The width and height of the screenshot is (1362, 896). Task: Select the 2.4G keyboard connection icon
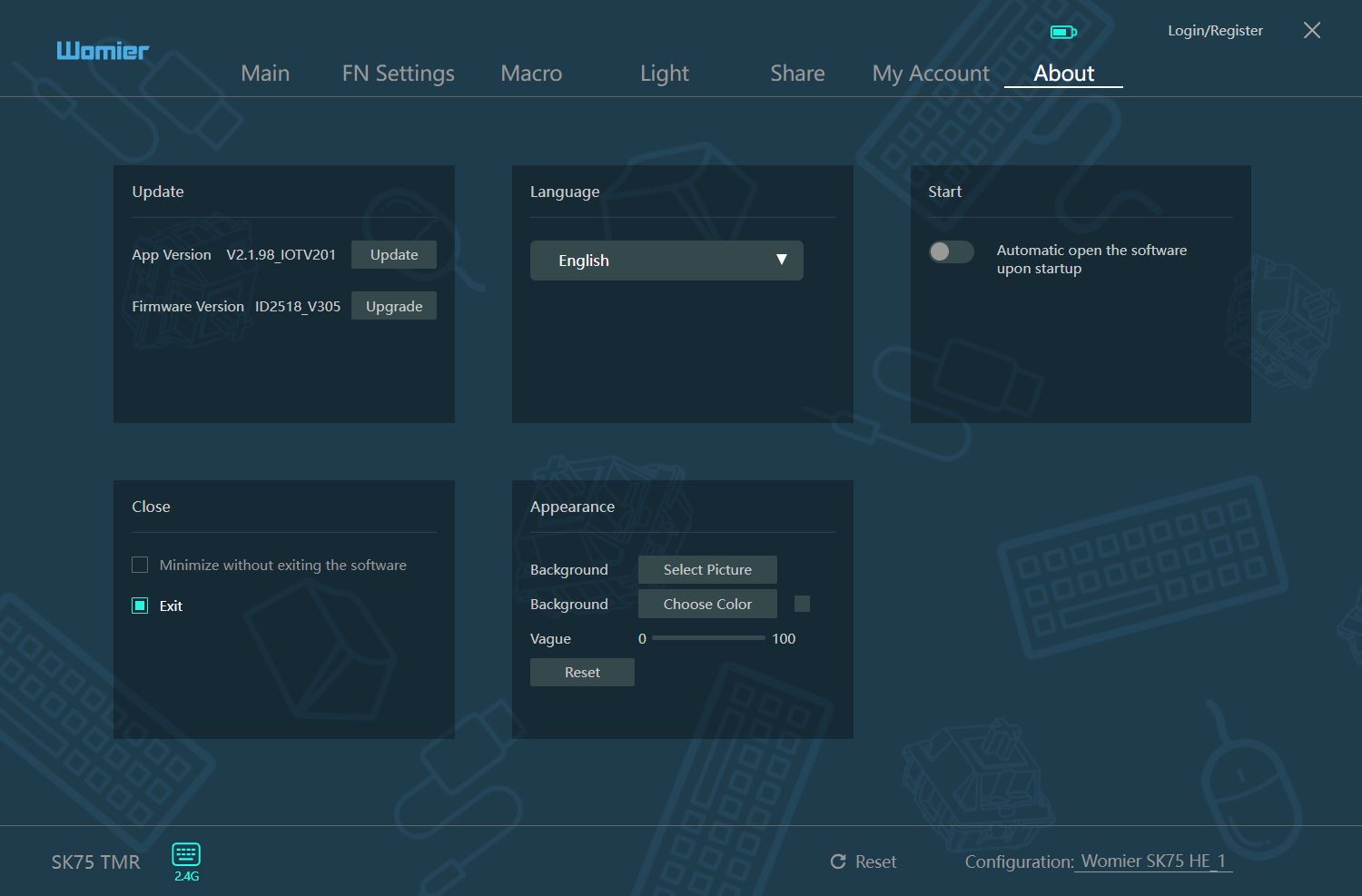(x=186, y=862)
